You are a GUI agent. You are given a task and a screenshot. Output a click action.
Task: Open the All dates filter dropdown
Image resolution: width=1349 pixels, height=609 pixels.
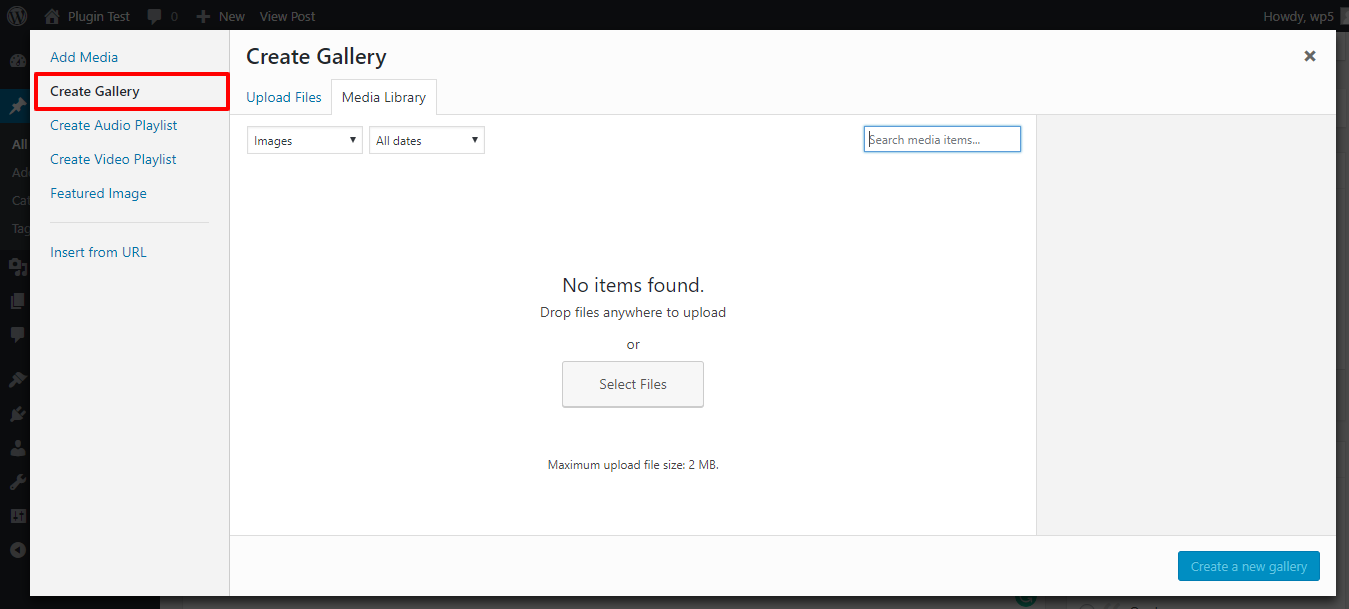pyautogui.click(x=427, y=140)
